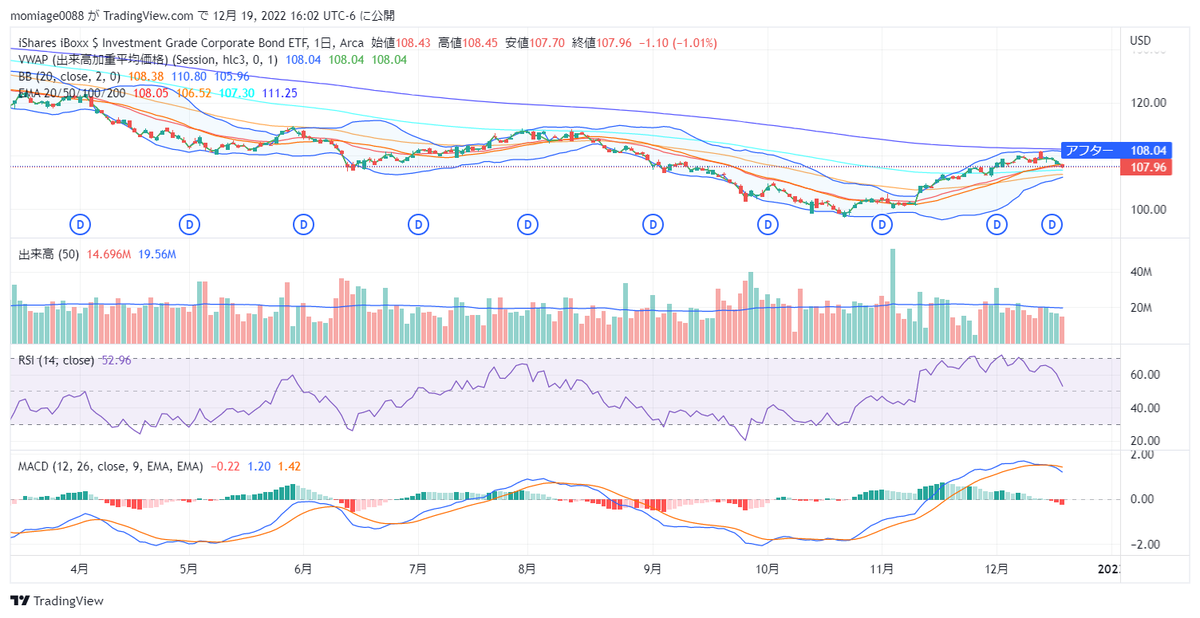Click the 111.25 EMA 200 value

(x=281, y=92)
